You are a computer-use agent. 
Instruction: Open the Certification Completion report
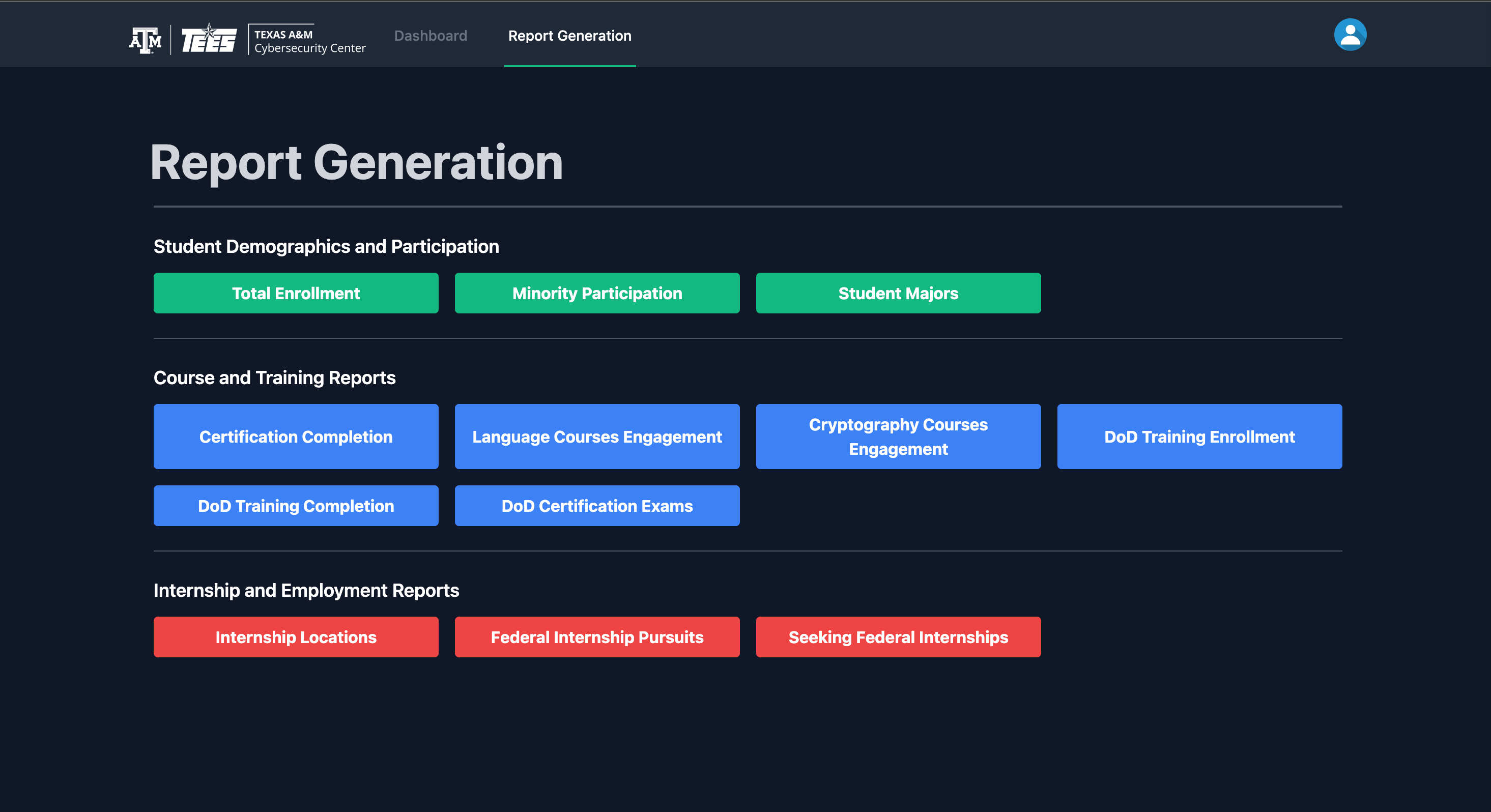point(296,437)
